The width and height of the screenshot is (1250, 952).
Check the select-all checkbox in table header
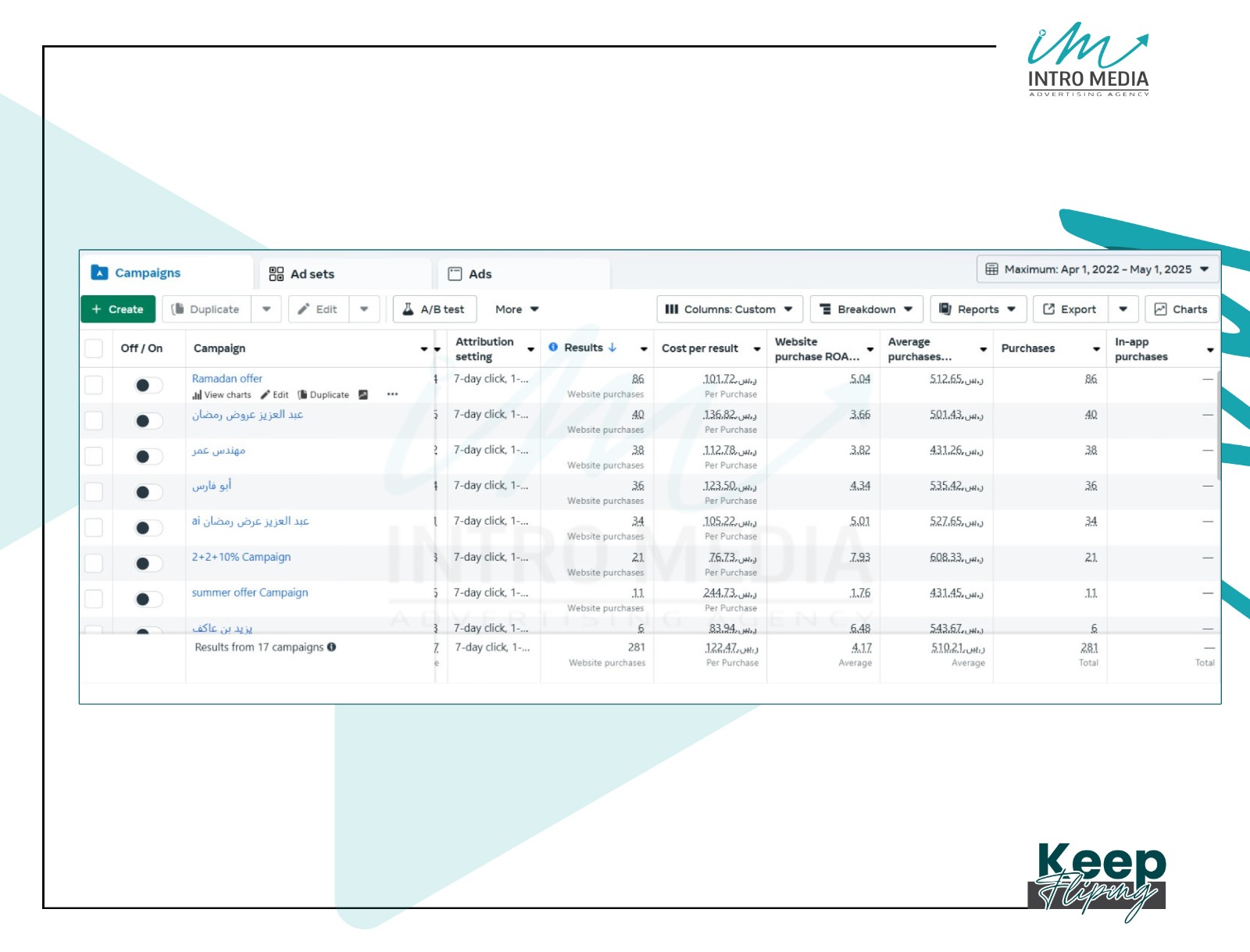coord(94,348)
